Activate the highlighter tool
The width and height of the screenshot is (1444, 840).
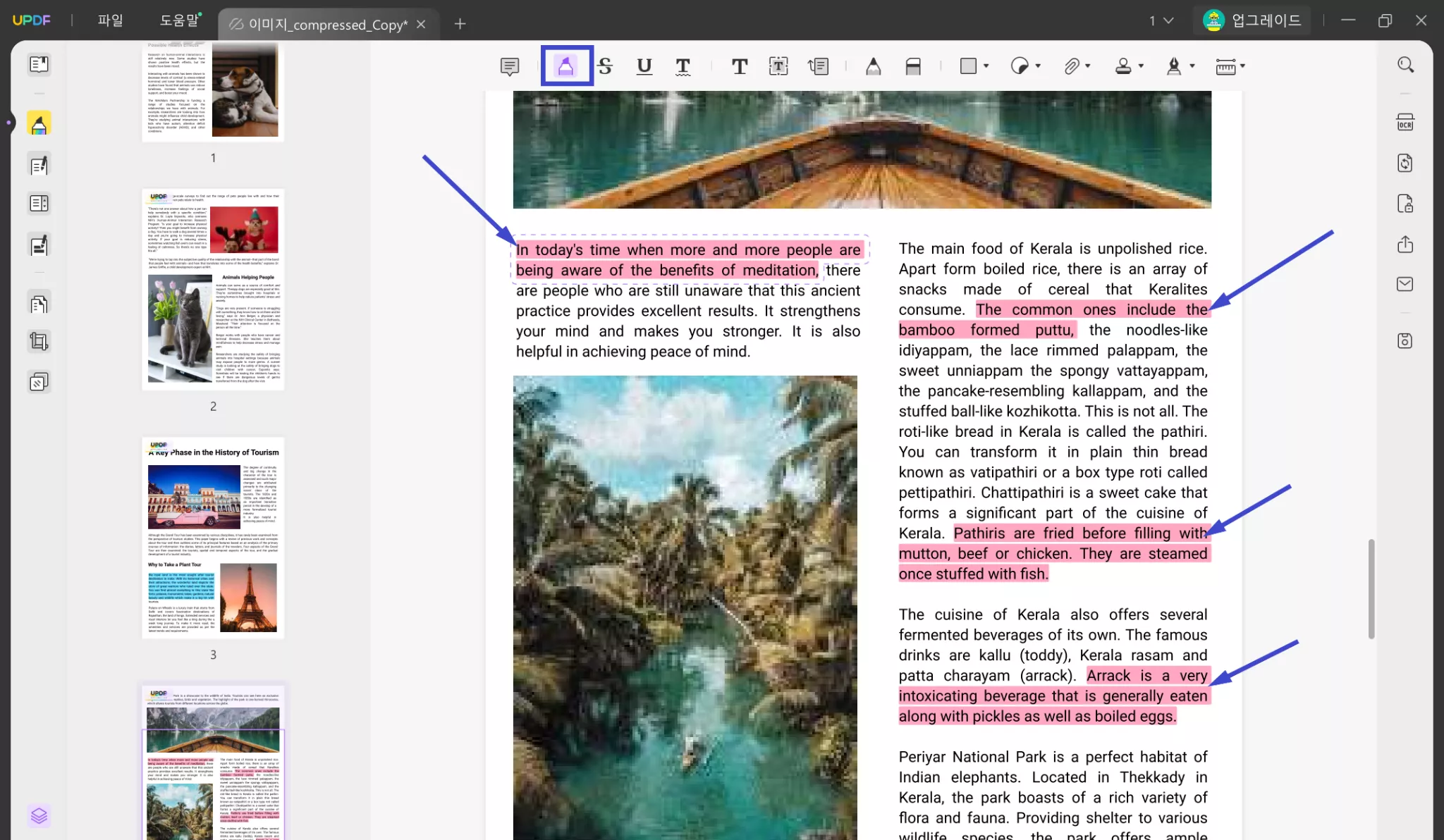tap(565, 66)
